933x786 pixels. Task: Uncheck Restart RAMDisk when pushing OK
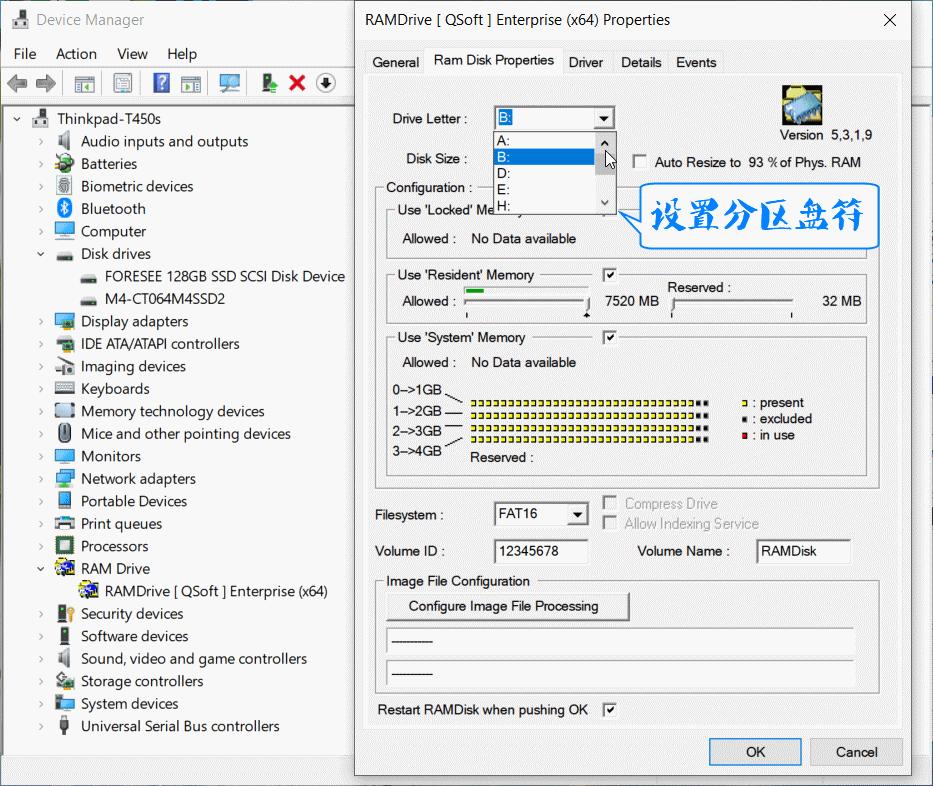click(x=610, y=710)
